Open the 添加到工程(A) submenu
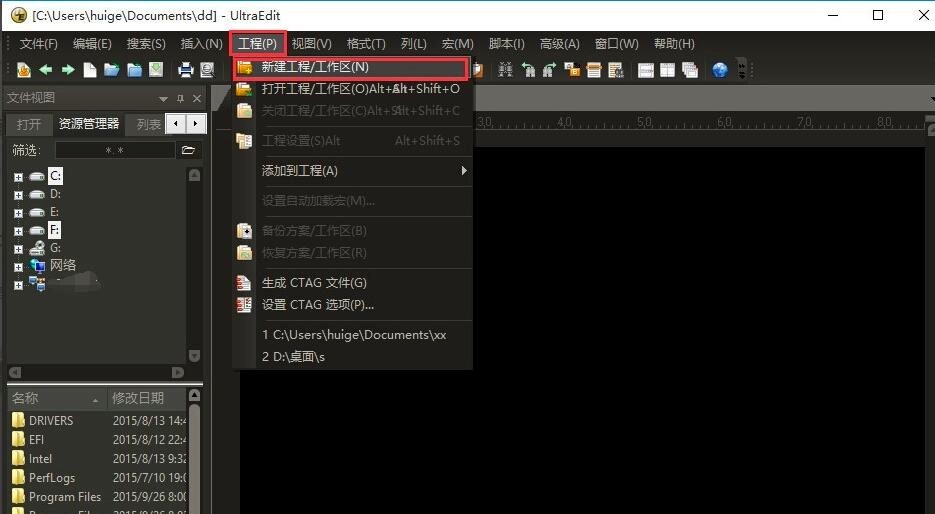 tap(352, 171)
